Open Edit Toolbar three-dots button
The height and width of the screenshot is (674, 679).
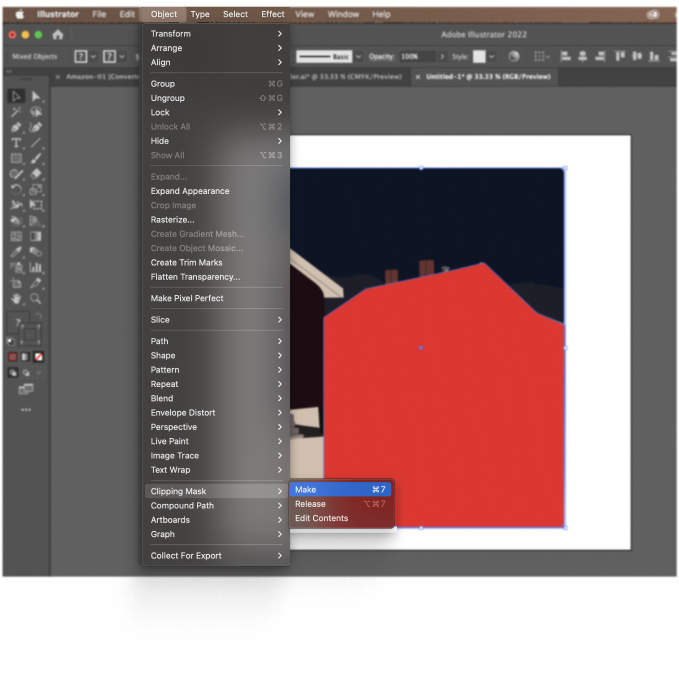click(x=26, y=410)
